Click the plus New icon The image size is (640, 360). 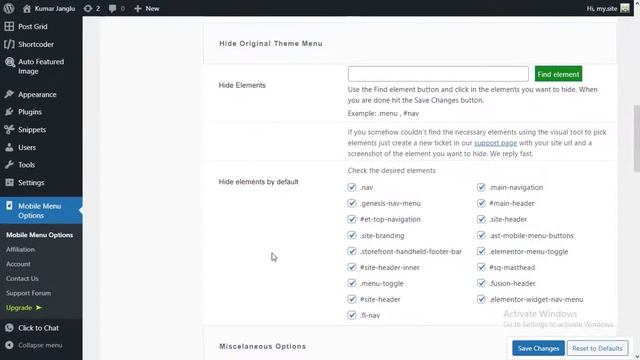138,8
